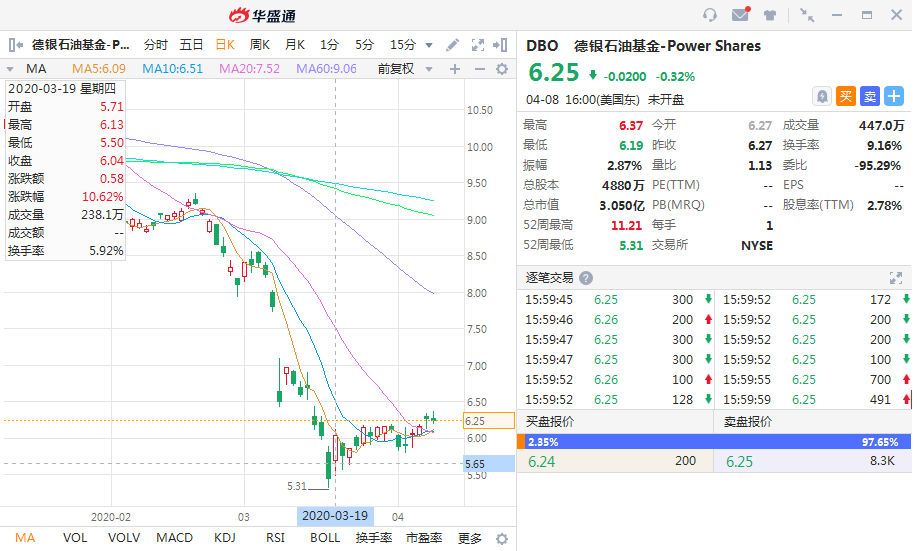Open the mail messages icon

click(741, 14)
